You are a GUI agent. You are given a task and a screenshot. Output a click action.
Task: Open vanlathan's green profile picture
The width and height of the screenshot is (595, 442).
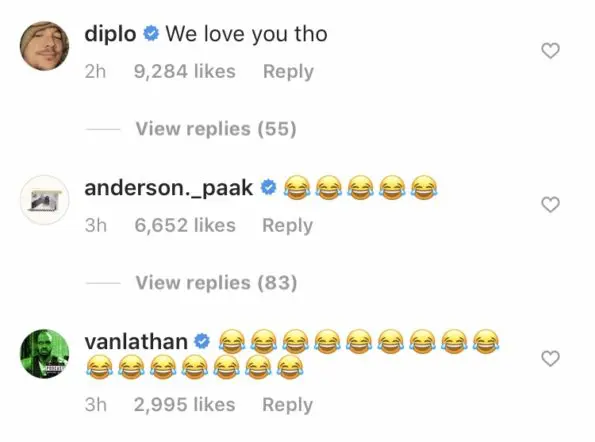[44, 354]
